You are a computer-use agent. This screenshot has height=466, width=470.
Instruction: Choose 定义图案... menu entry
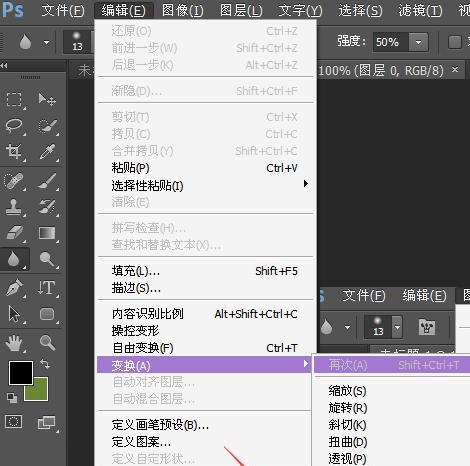click(x=205, y=442)
